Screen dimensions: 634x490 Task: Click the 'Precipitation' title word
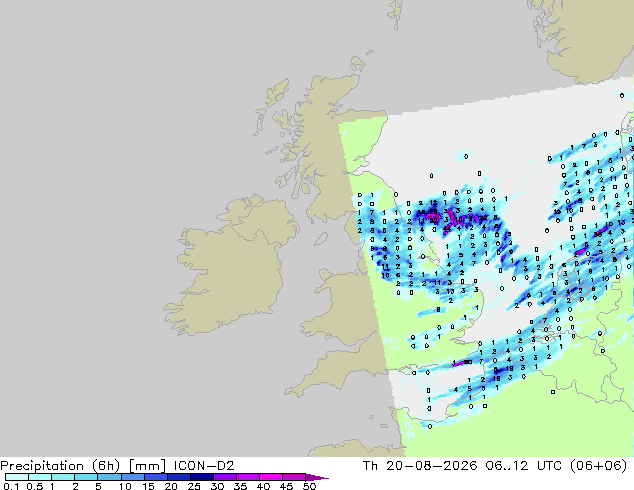coord(42,466)
